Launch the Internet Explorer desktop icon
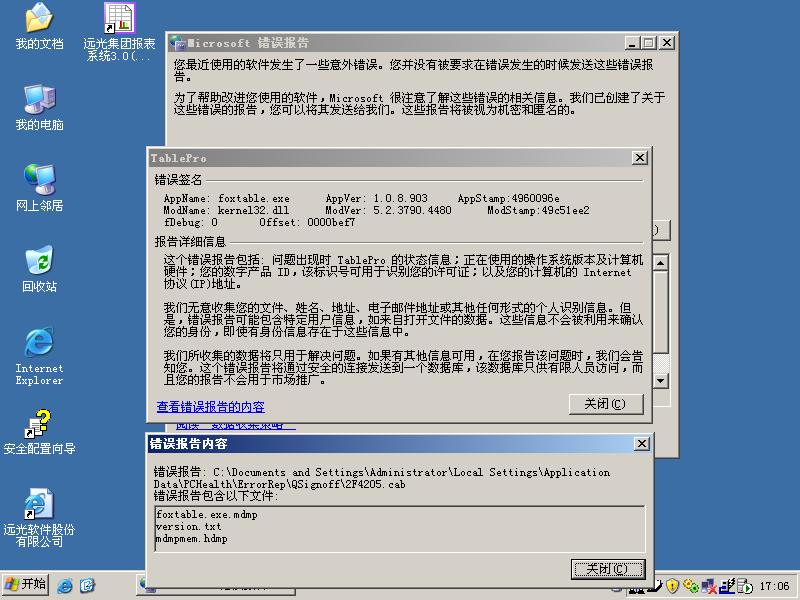This screenshot has height=600, width=800. [39, 357]
